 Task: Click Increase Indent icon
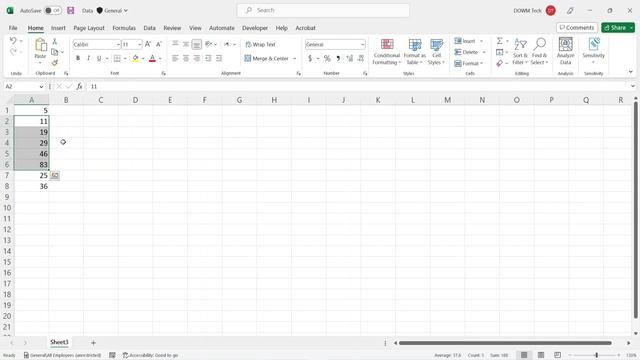point(219,58)
